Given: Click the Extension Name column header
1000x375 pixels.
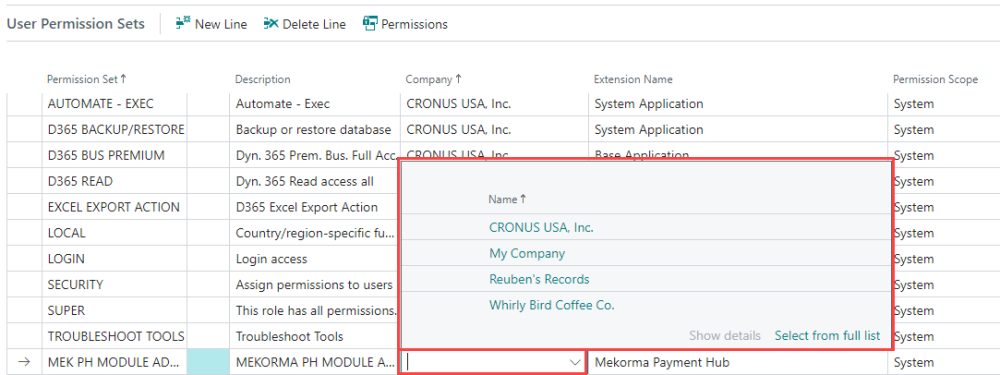Looking at the screenshot, I should pos(633,79).
